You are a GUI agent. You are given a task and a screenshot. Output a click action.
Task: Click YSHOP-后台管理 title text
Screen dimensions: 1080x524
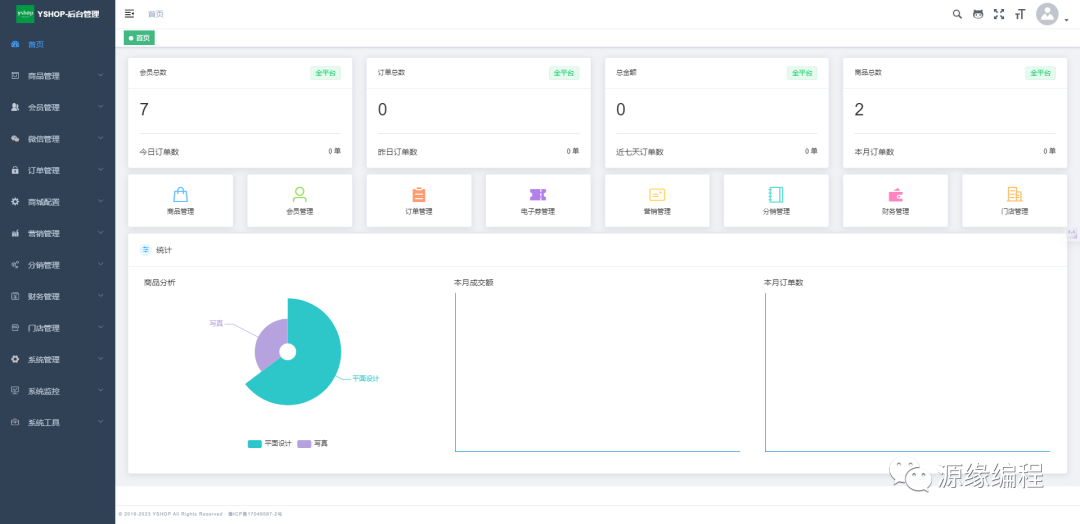coord(68,14)
